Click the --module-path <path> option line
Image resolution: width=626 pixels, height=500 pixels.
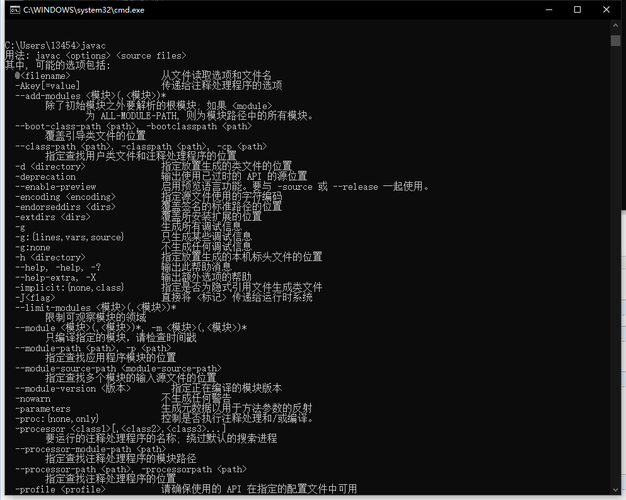point(93,349)
